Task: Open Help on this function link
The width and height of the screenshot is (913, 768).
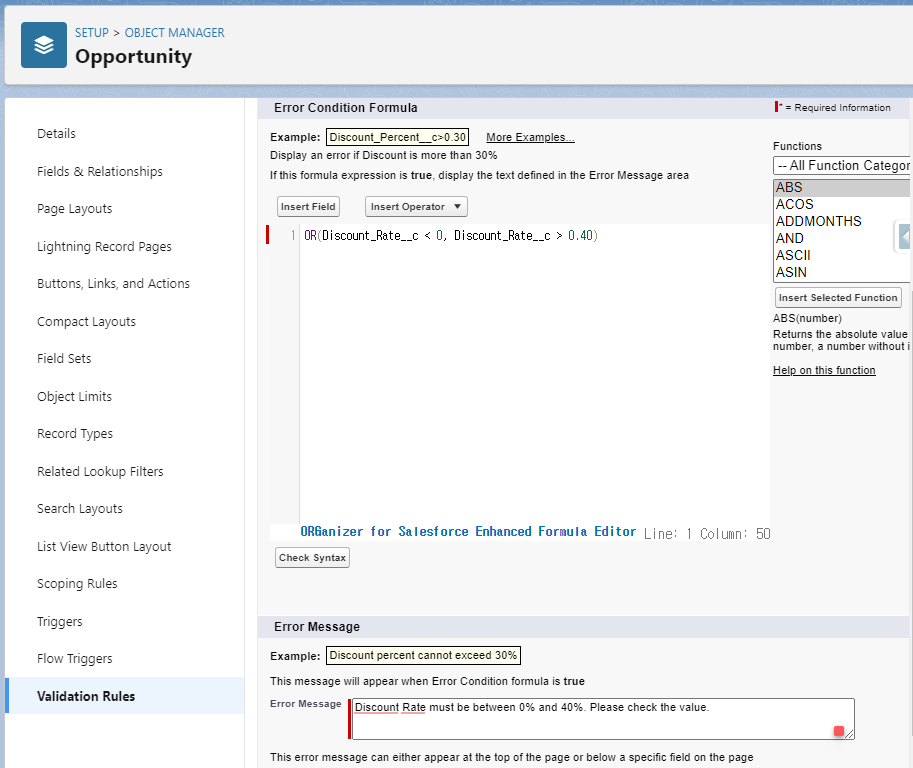Action: click(824, 370)
